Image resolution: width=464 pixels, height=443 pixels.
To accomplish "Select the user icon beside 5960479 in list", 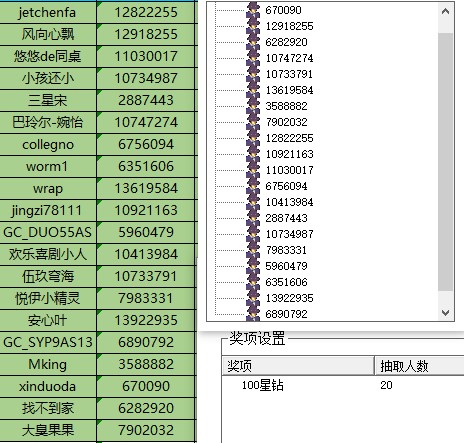I will point(253,266).
